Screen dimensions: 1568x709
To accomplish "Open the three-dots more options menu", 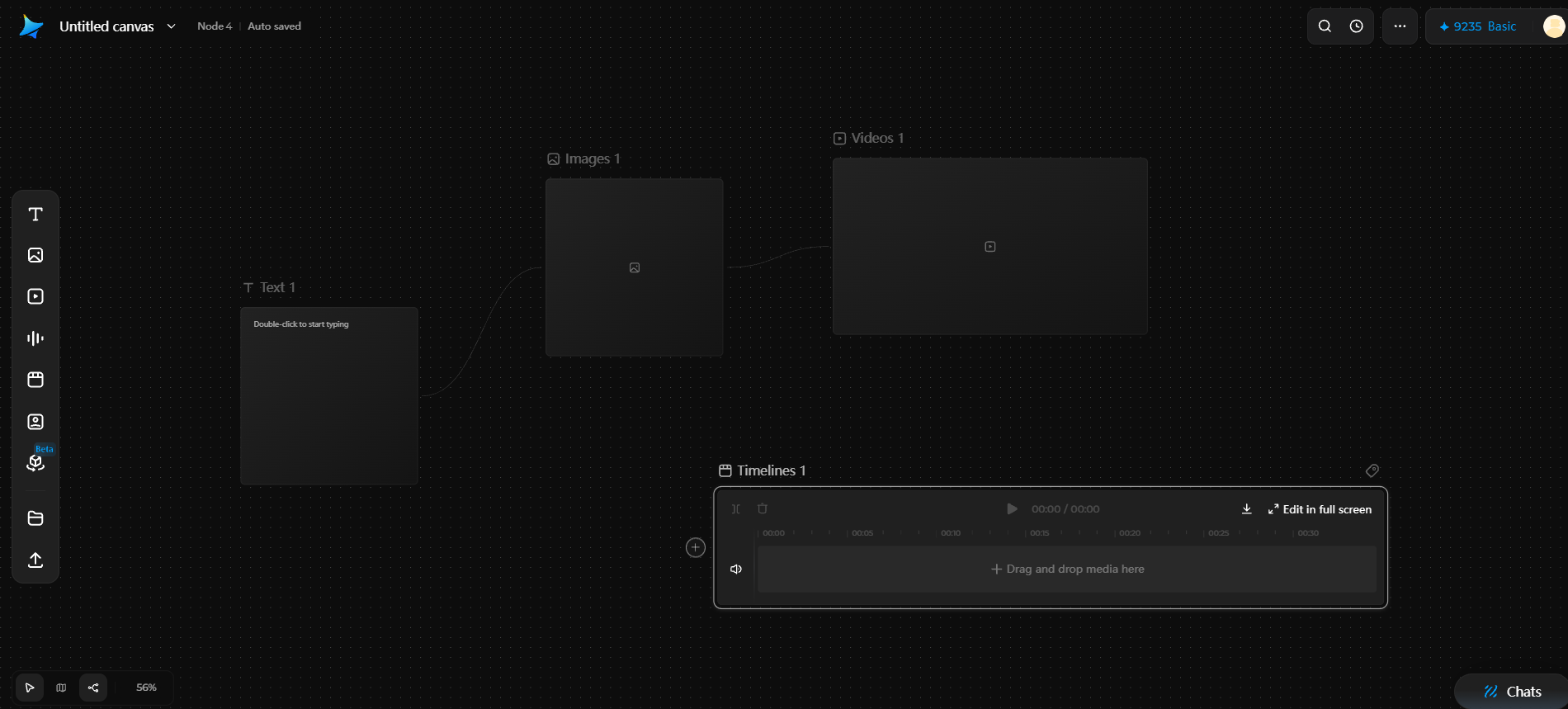I will click(1400, 26).
